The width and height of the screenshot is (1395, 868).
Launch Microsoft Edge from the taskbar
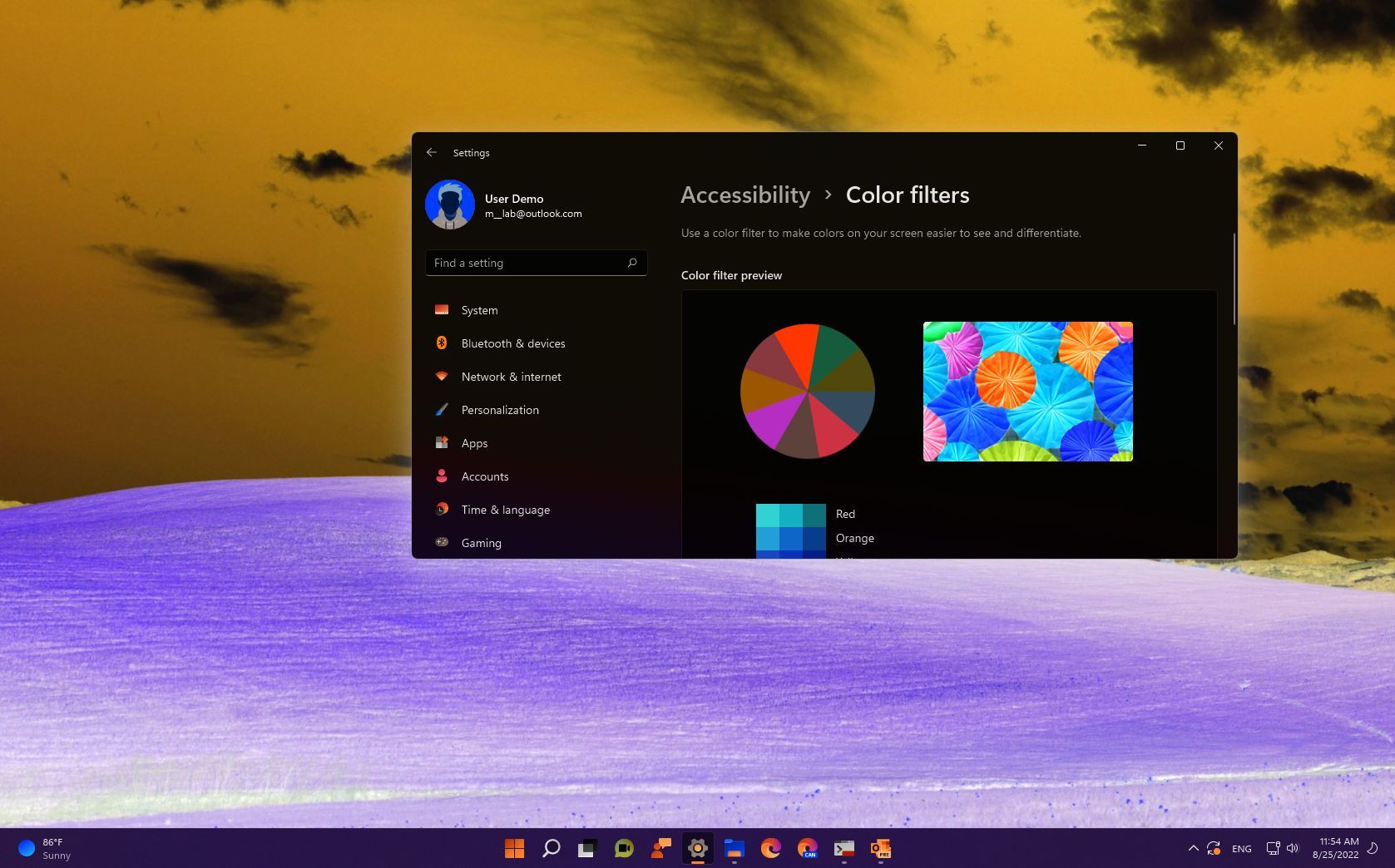coord(771,848)
